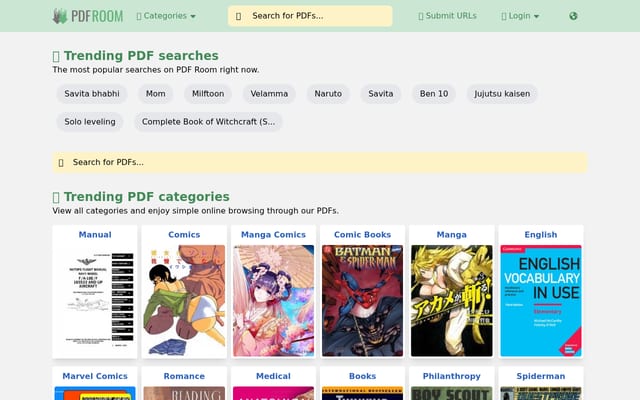Open the Romance category link
The image size is (640, 400).
(x=184, y=376)
